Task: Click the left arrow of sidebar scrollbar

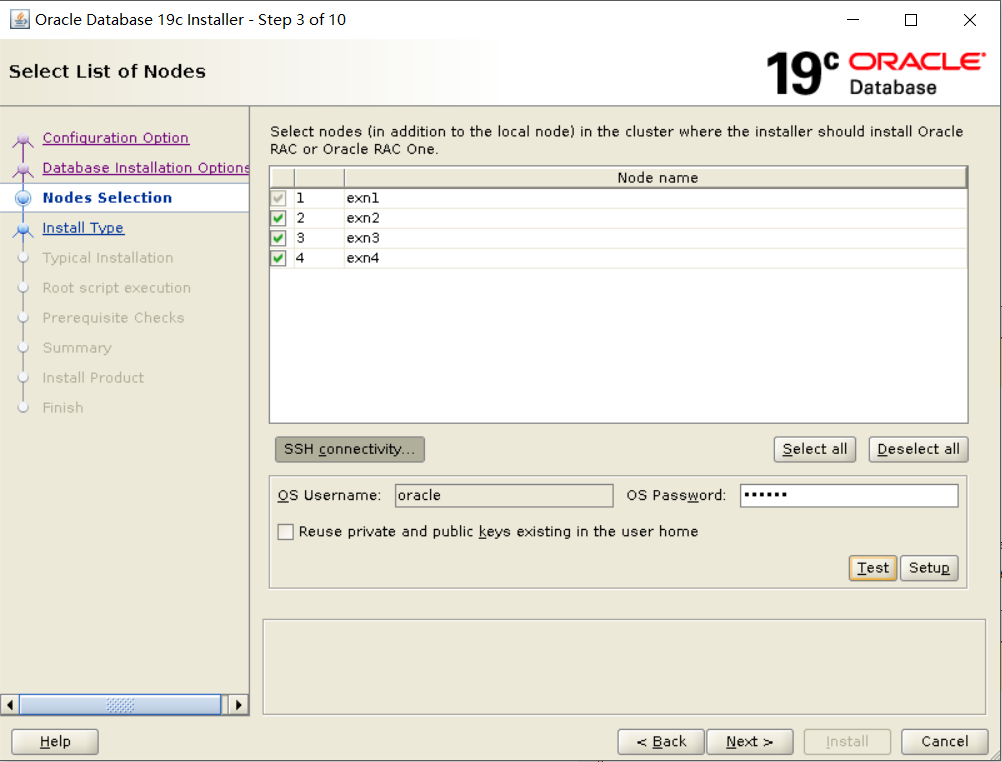Action: 10,705
